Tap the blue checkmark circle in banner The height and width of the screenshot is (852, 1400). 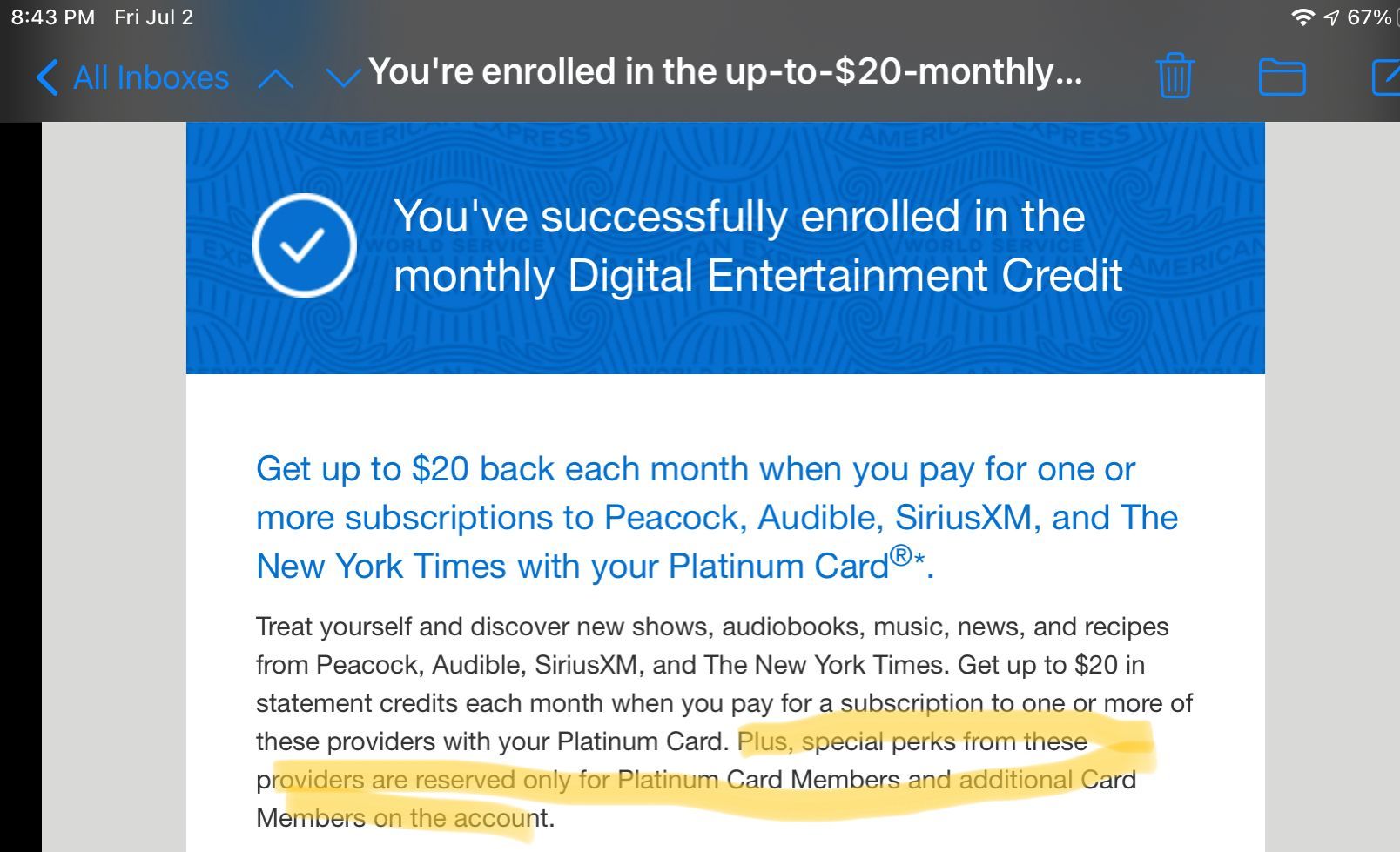(x=304, y=245)
